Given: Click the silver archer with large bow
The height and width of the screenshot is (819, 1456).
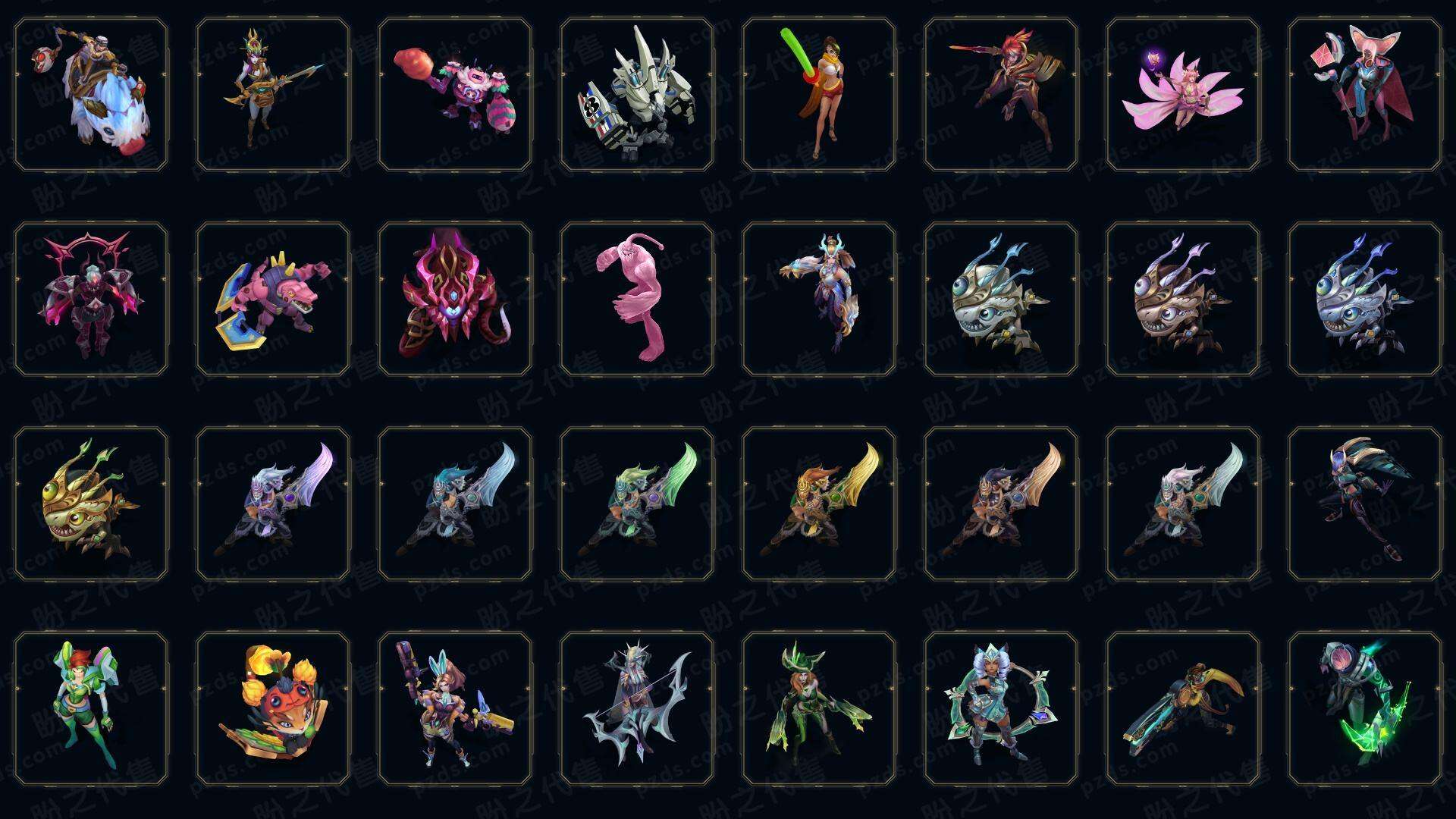Looking at the screenshot, I should coord(637,708).
